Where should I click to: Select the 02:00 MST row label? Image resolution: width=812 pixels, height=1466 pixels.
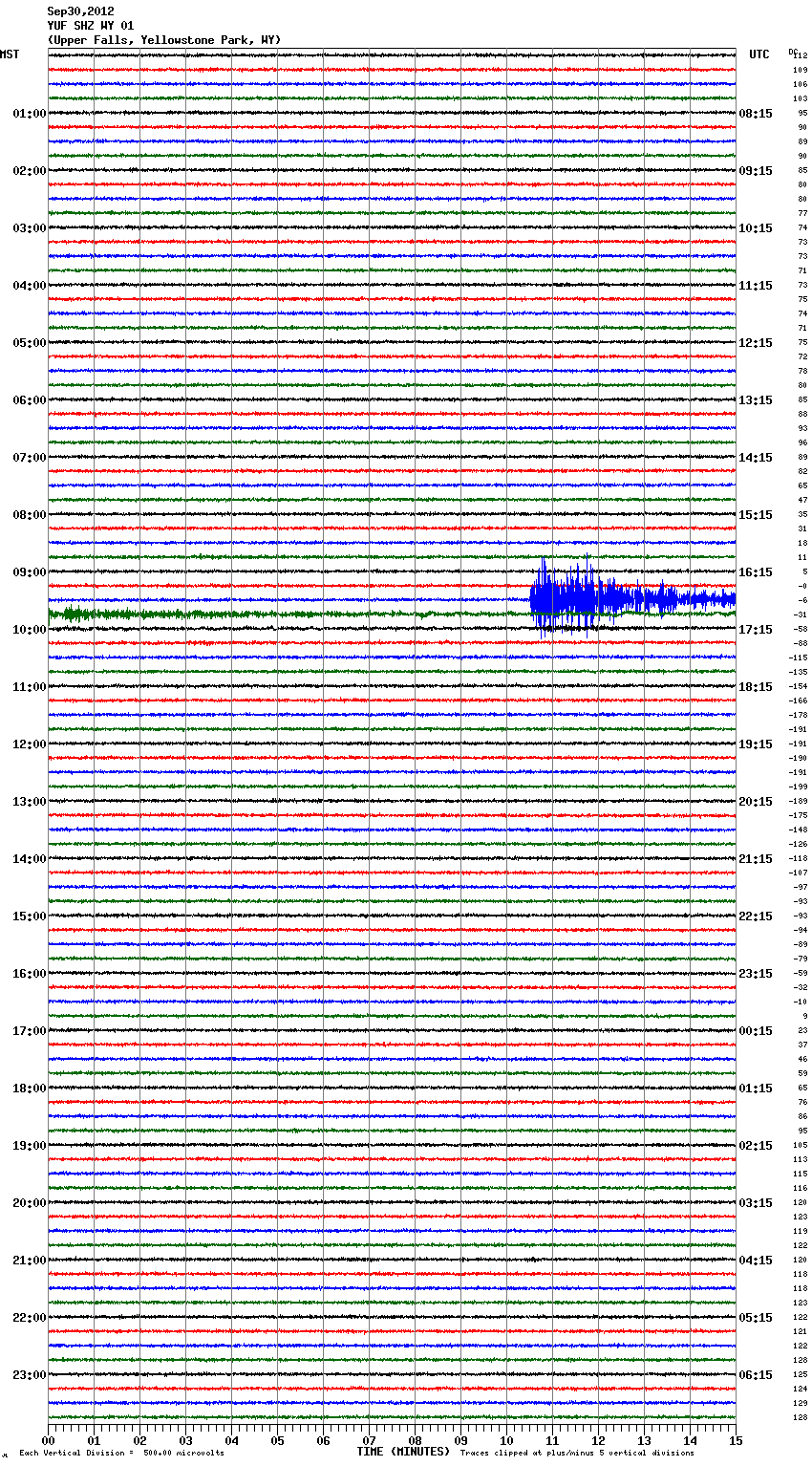pos(30,171)
